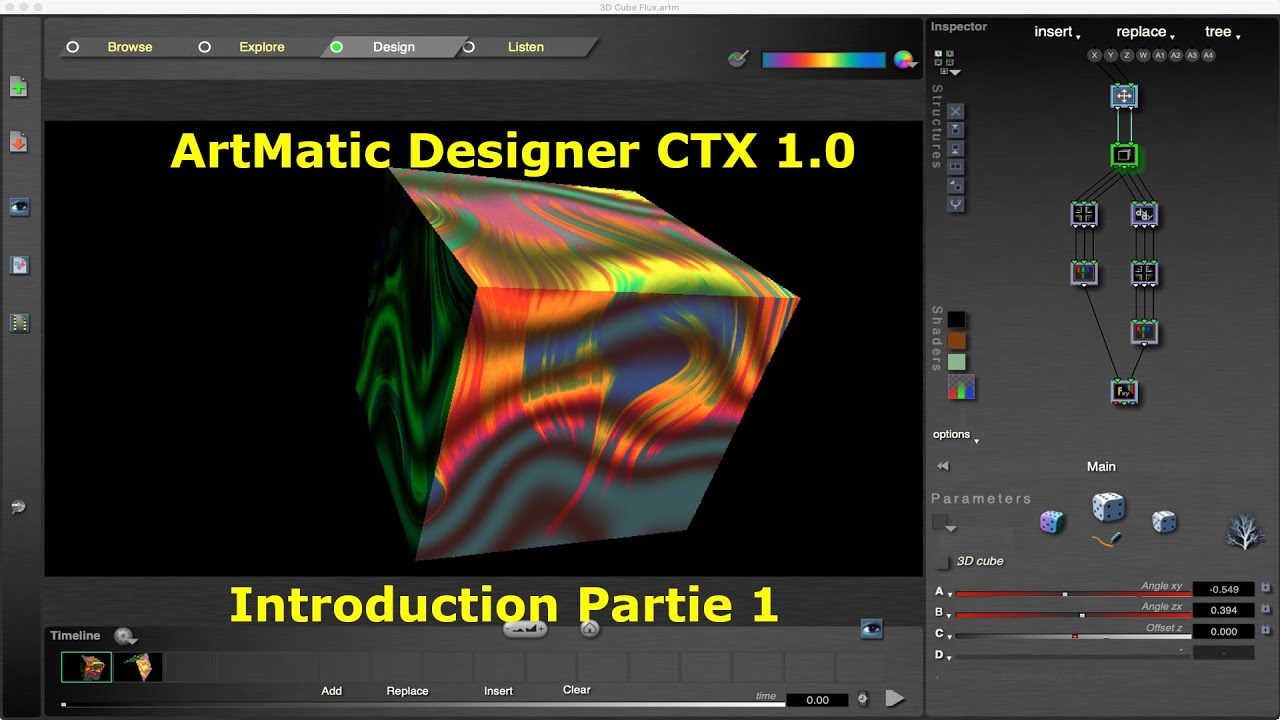
Task: Click the Angle zx value field 0.394
Action: [x=1223, y=610]
